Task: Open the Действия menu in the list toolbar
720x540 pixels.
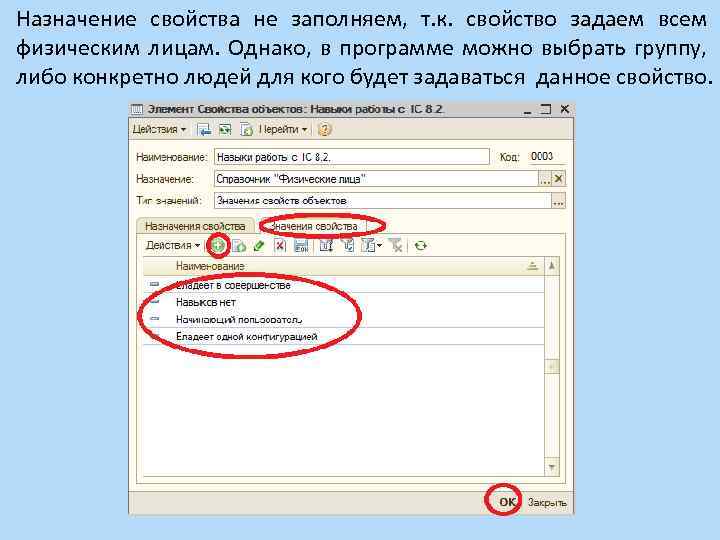Action: pyautogui.click(x=173, y=246)
